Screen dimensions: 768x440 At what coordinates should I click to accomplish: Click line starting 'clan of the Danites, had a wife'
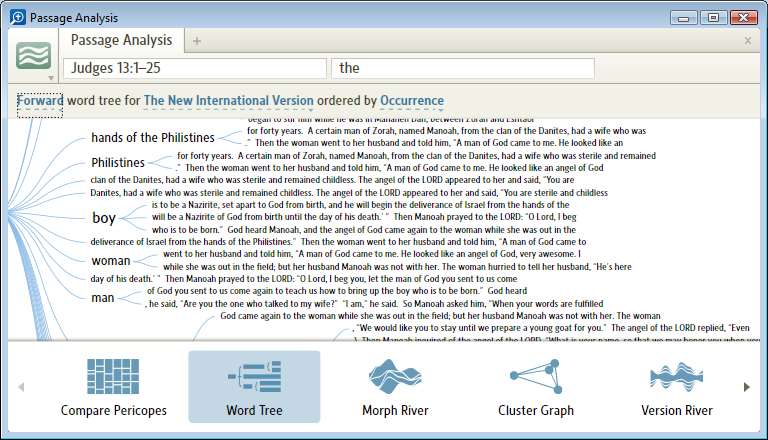332,180
